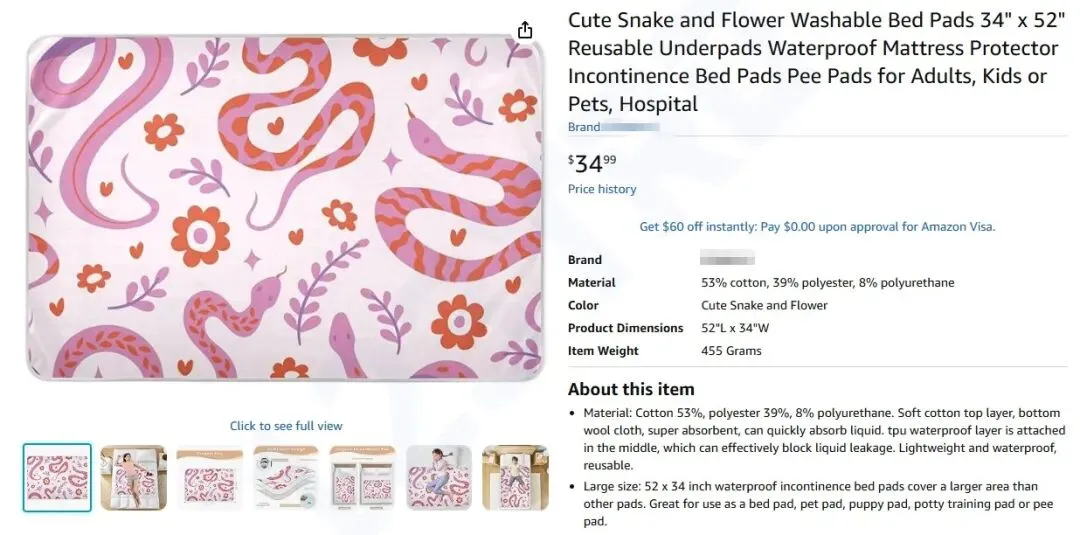The image size is (1080, 535).
Task: Select the first pad pattern thumbnail
Action: coord(57,477)
